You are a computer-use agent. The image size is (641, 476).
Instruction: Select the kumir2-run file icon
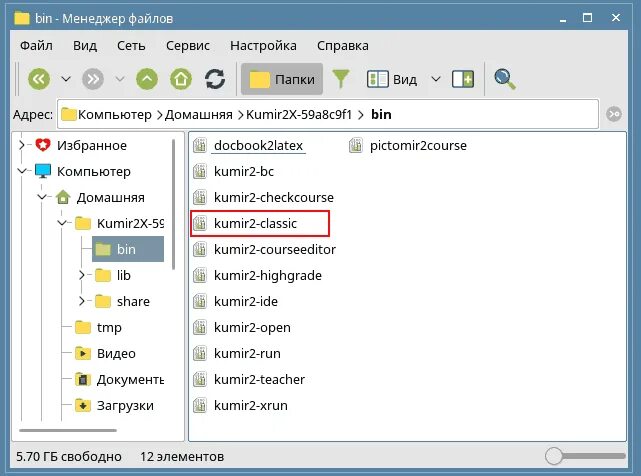click(200, 354)
